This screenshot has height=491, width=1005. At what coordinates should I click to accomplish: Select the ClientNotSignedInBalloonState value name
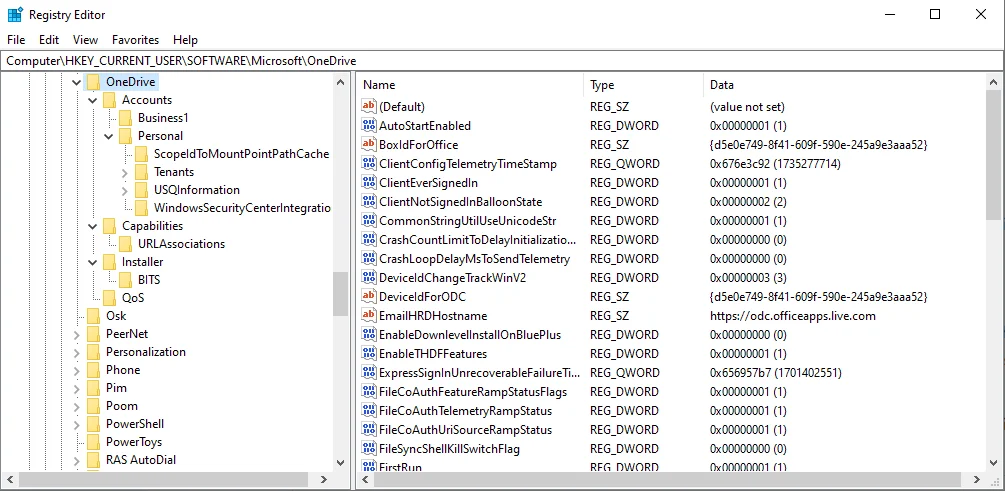coord(460,202)
